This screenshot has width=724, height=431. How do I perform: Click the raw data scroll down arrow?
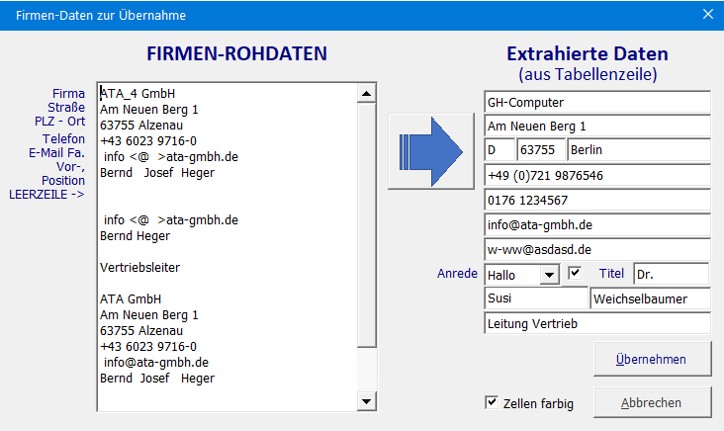click(366, 401)
